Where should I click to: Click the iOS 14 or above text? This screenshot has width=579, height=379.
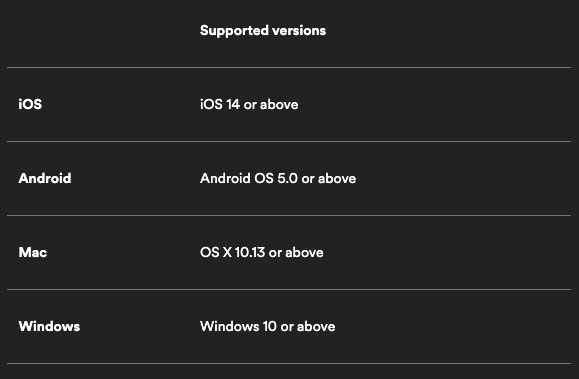pyautogui.click(x=249, y=105)
